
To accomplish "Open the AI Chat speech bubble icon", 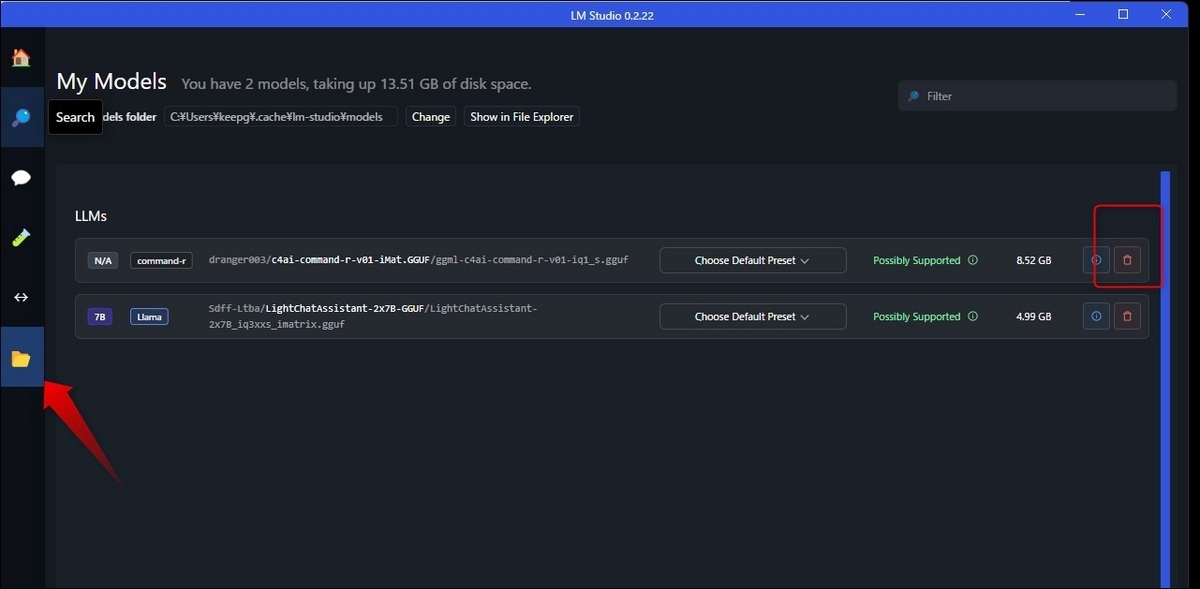I will click(21, 178).
